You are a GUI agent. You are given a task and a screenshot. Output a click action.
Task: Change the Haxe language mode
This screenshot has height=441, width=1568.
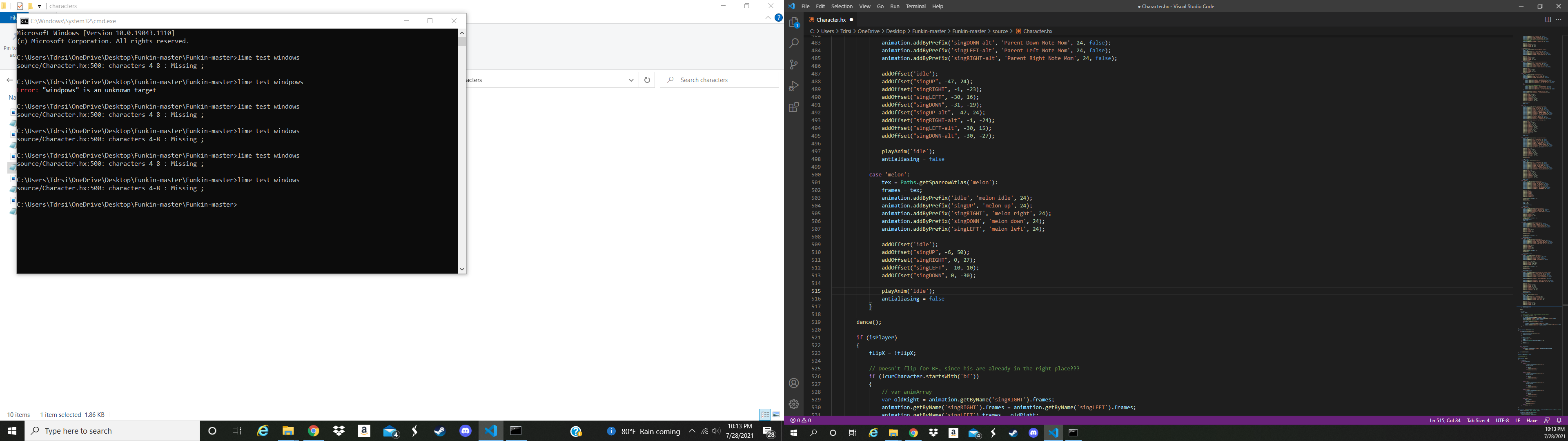click(x=1532, y=420)
